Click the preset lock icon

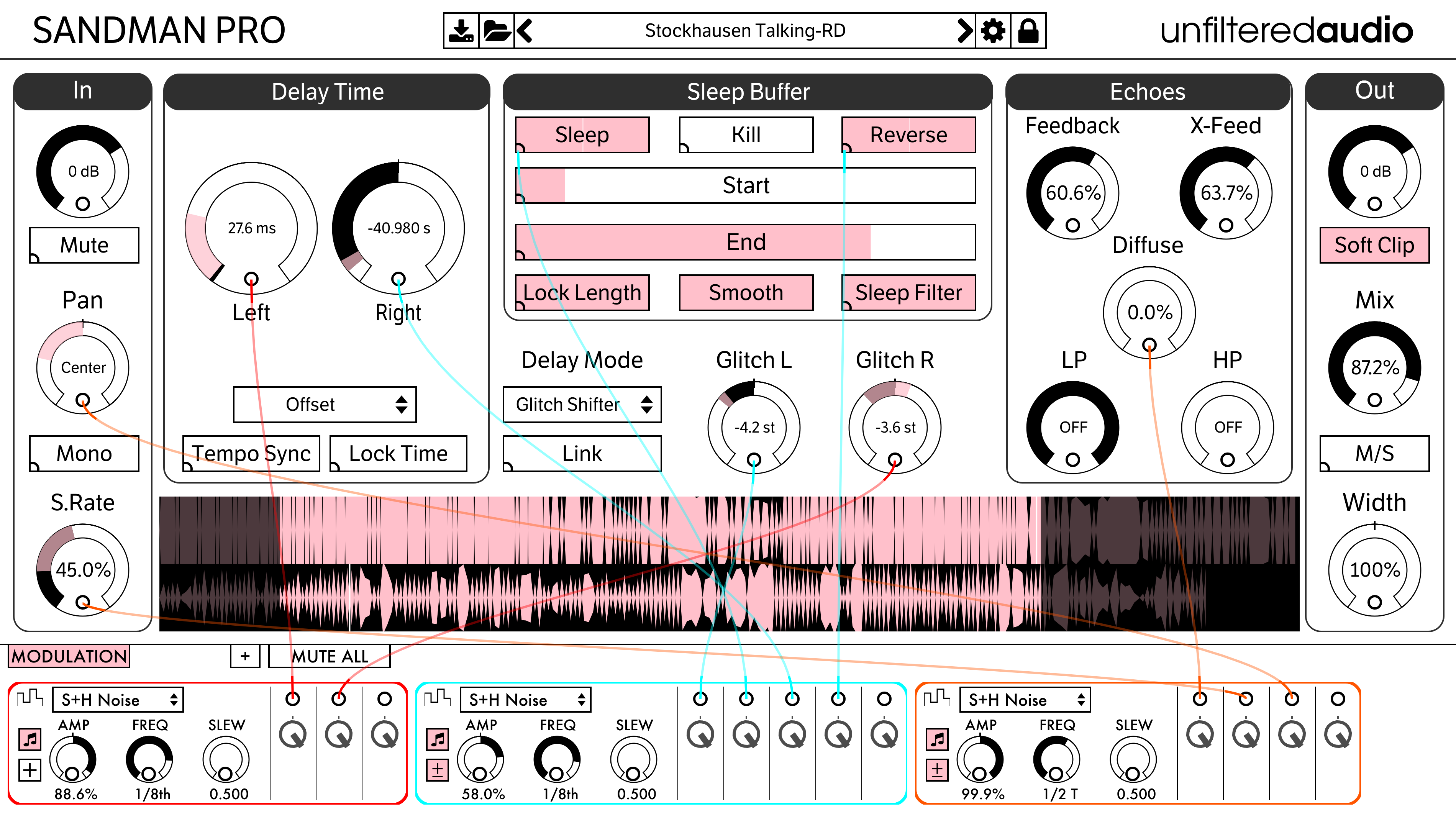(1028, 31)
